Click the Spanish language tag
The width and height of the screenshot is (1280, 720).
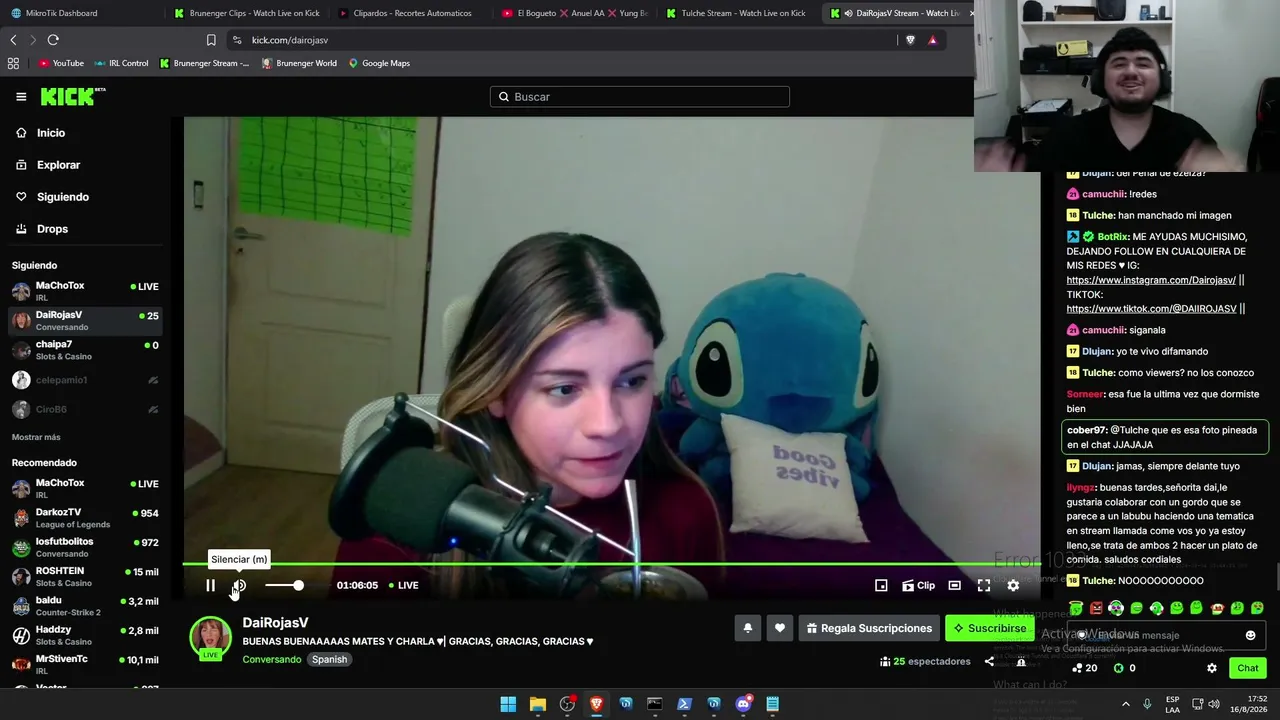click(x=329, y=659)
